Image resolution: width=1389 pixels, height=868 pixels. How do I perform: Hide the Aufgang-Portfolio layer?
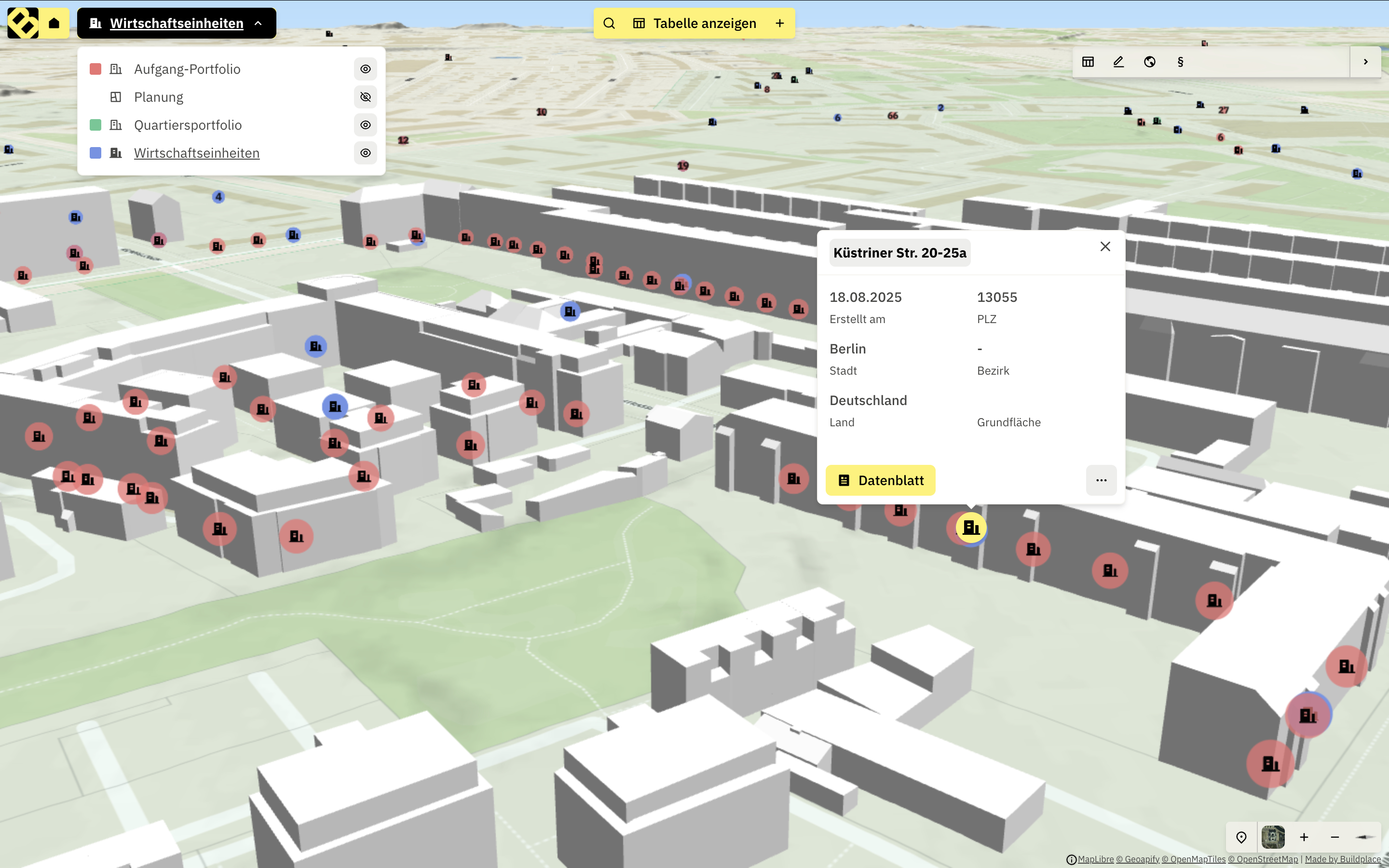(x=366, y=69)
